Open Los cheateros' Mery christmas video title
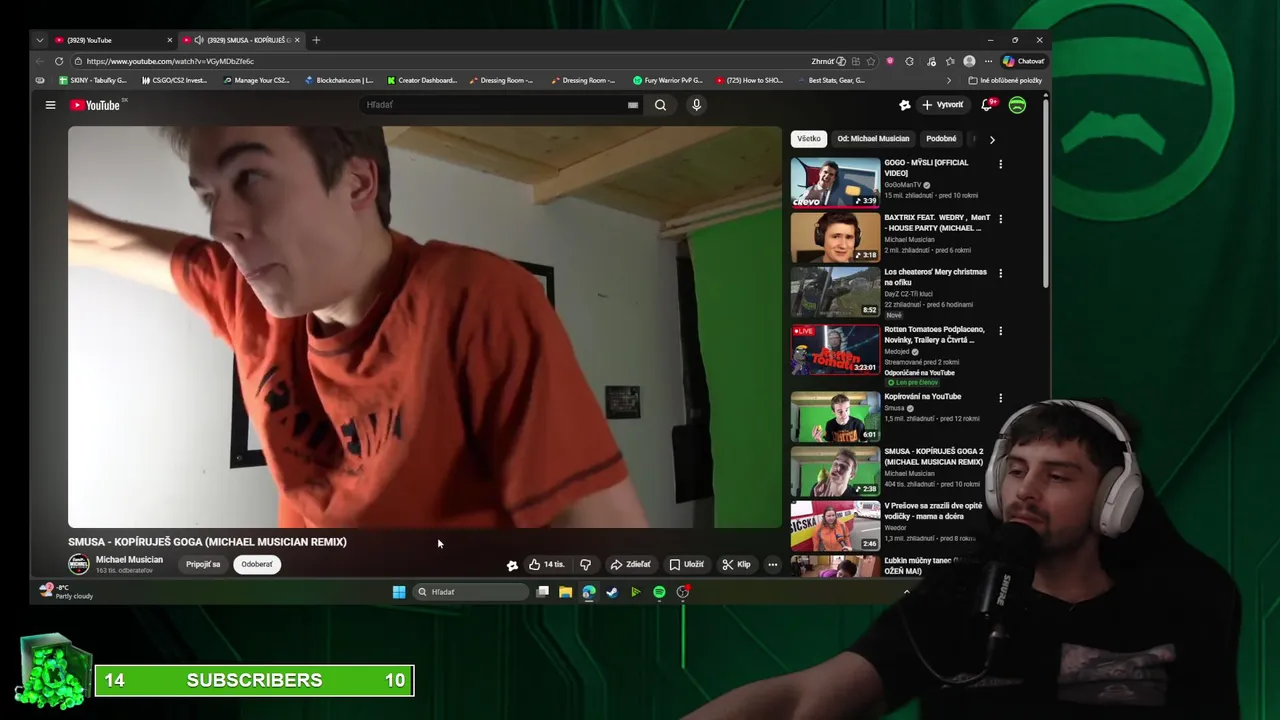The image size is (1280, 720). click(935, 277)
